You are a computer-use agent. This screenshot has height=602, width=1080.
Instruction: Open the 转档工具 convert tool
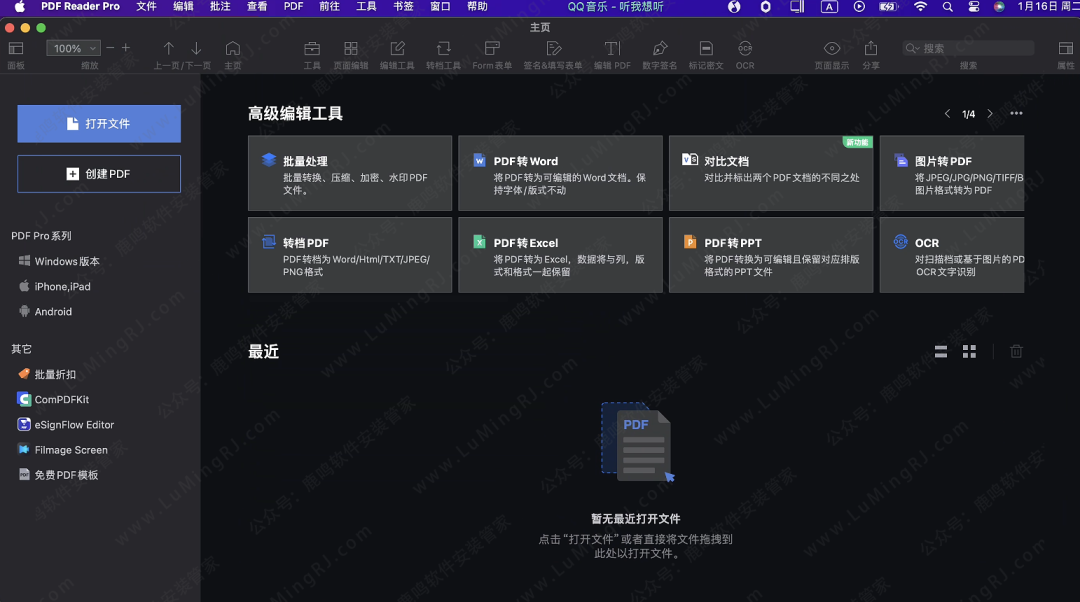[x=444, y=48]
